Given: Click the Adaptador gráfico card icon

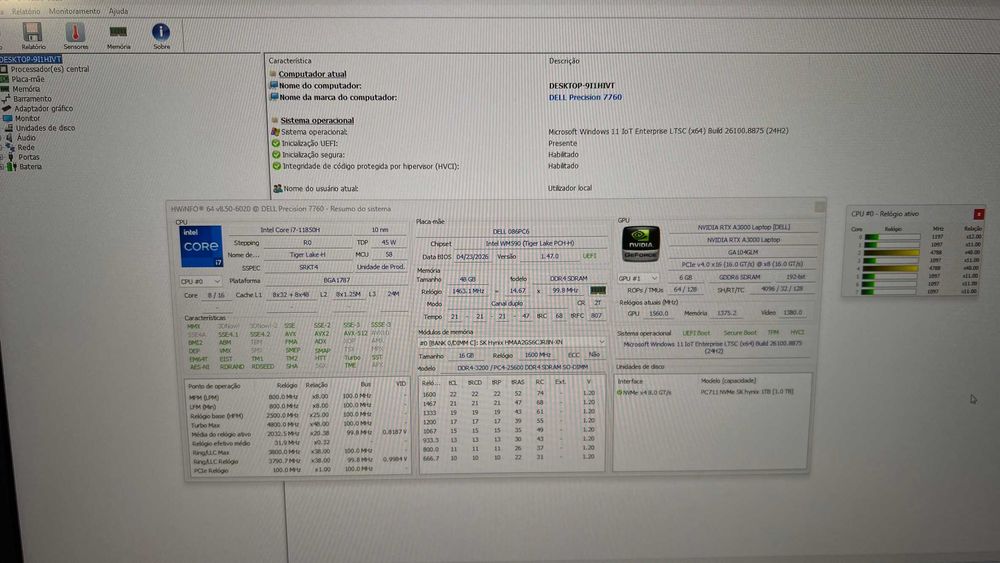Looking at the screenshot, I should (x=6, y=108).
